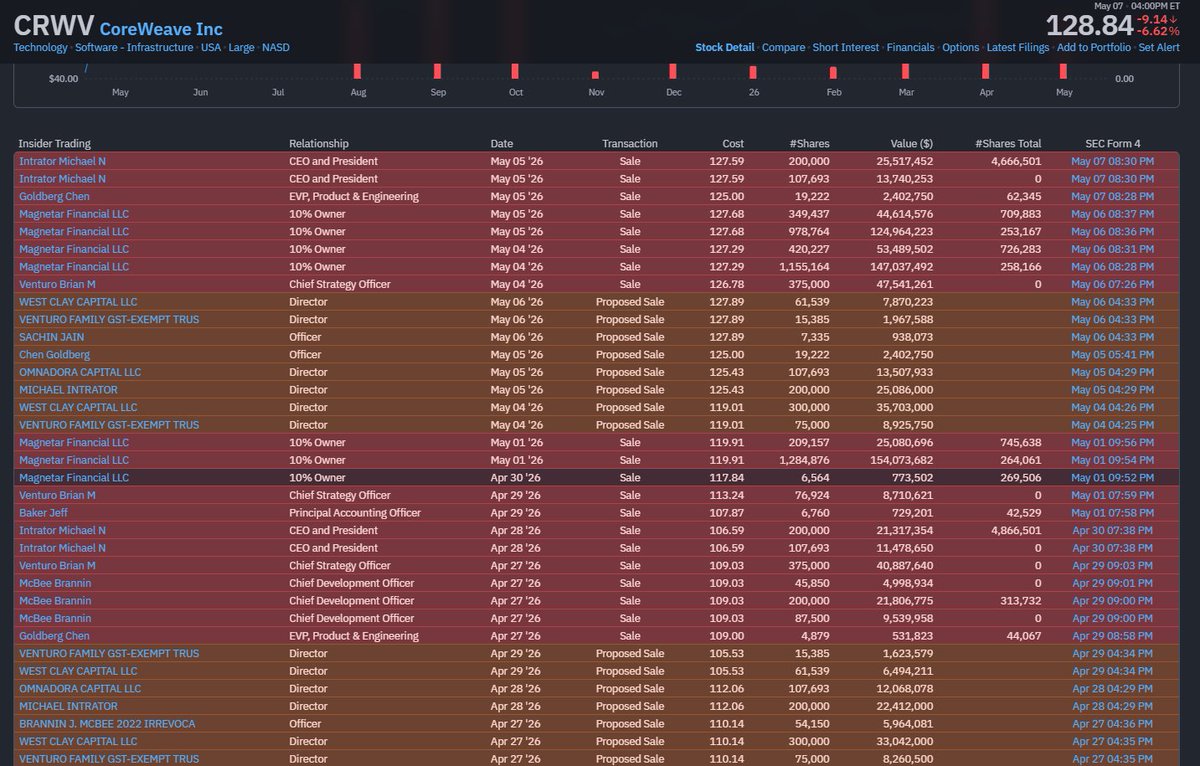Open McBee Brannin 45,850 shares row name

55,583
